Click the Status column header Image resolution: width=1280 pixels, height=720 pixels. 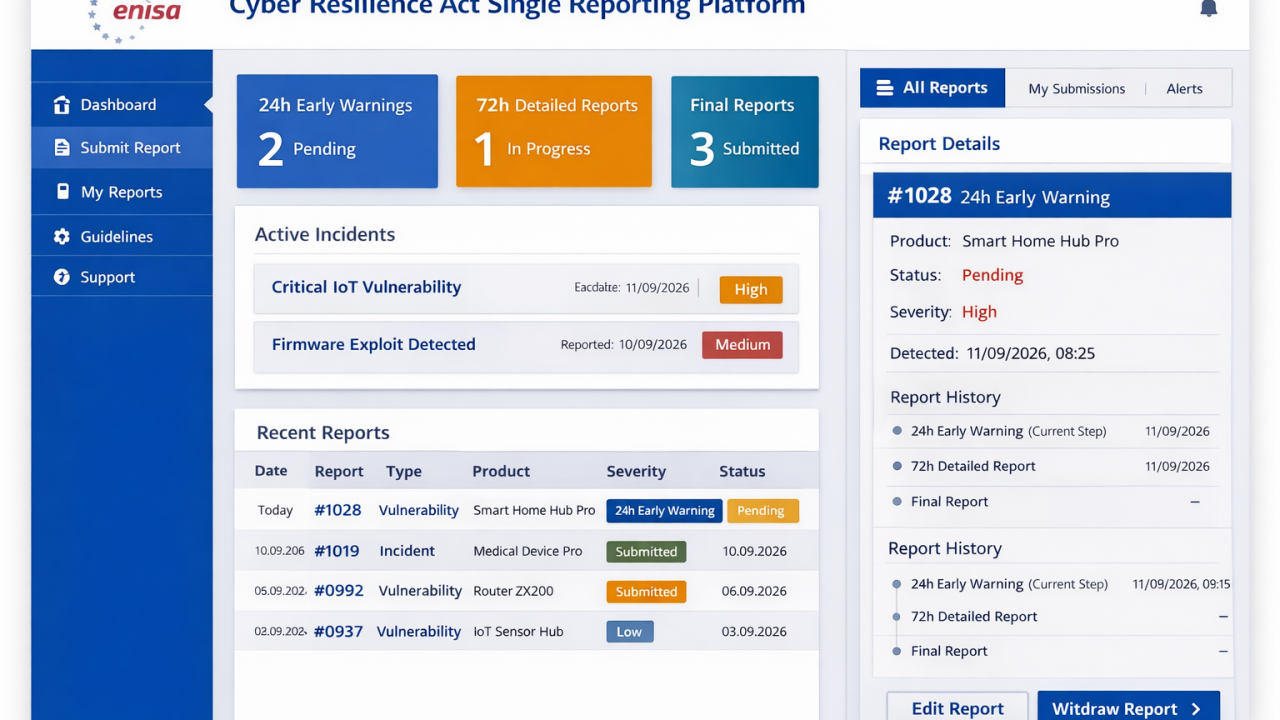pyautogui.click(x=742, y=472)
